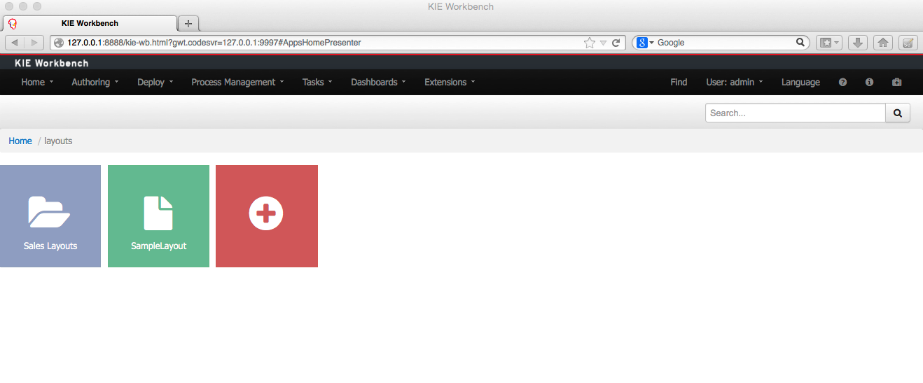Click the red plus tile to add layout
The width and height of the screenshot is (923, 383).
click(267, 216)
